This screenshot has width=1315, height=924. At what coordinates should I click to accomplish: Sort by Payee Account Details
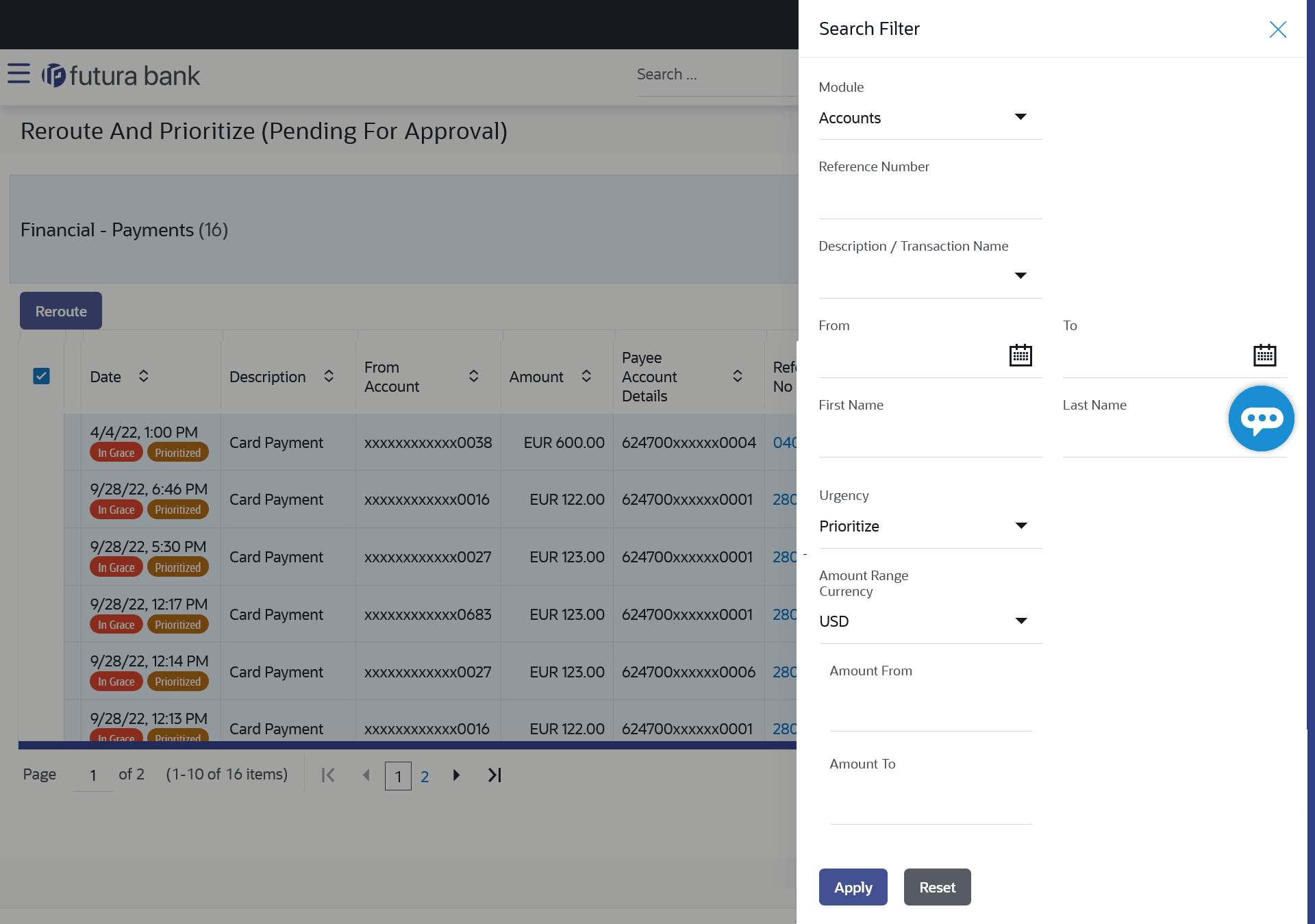[x=737, y=376]
